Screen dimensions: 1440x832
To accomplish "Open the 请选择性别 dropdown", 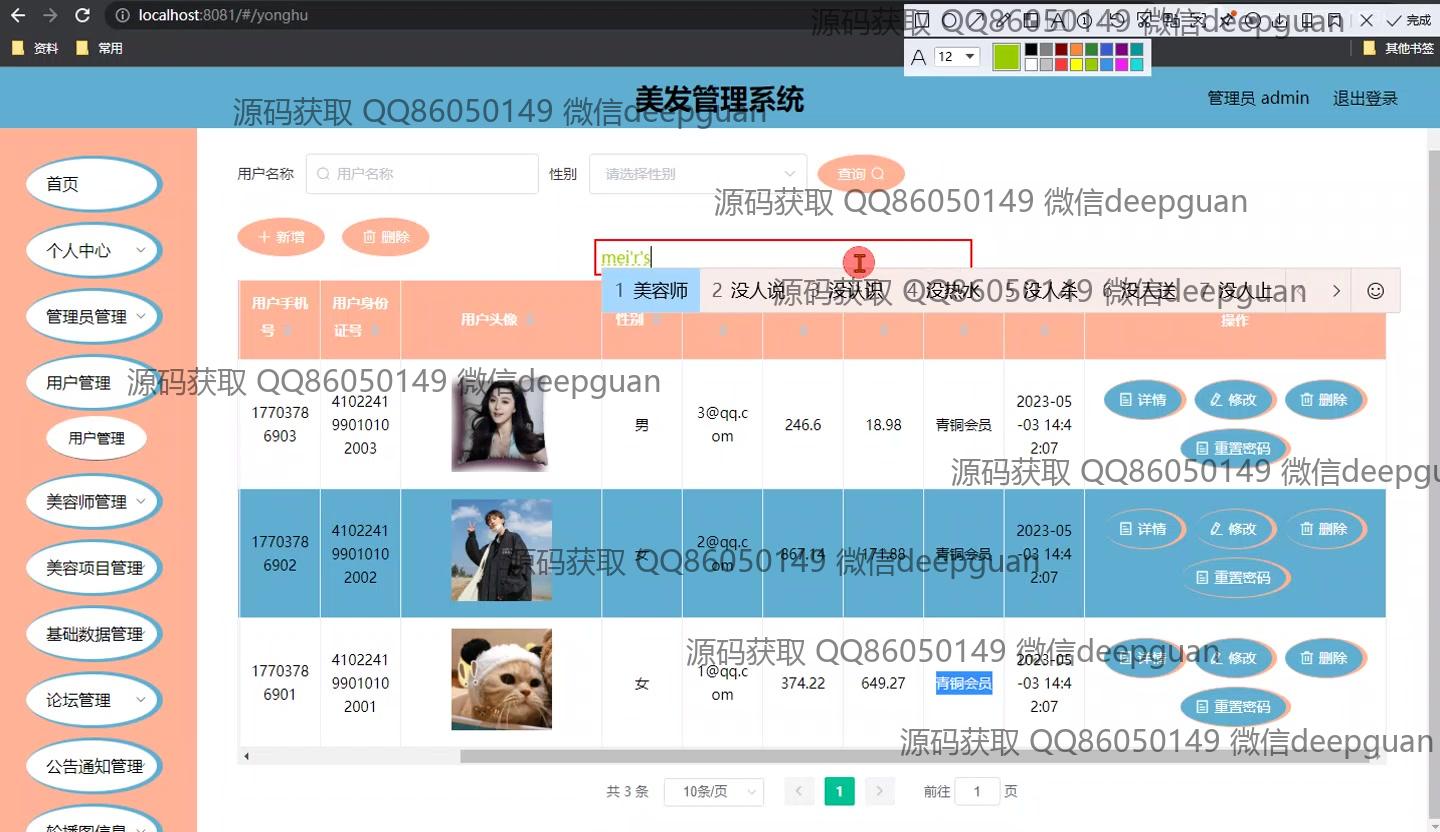I will 698,174.
